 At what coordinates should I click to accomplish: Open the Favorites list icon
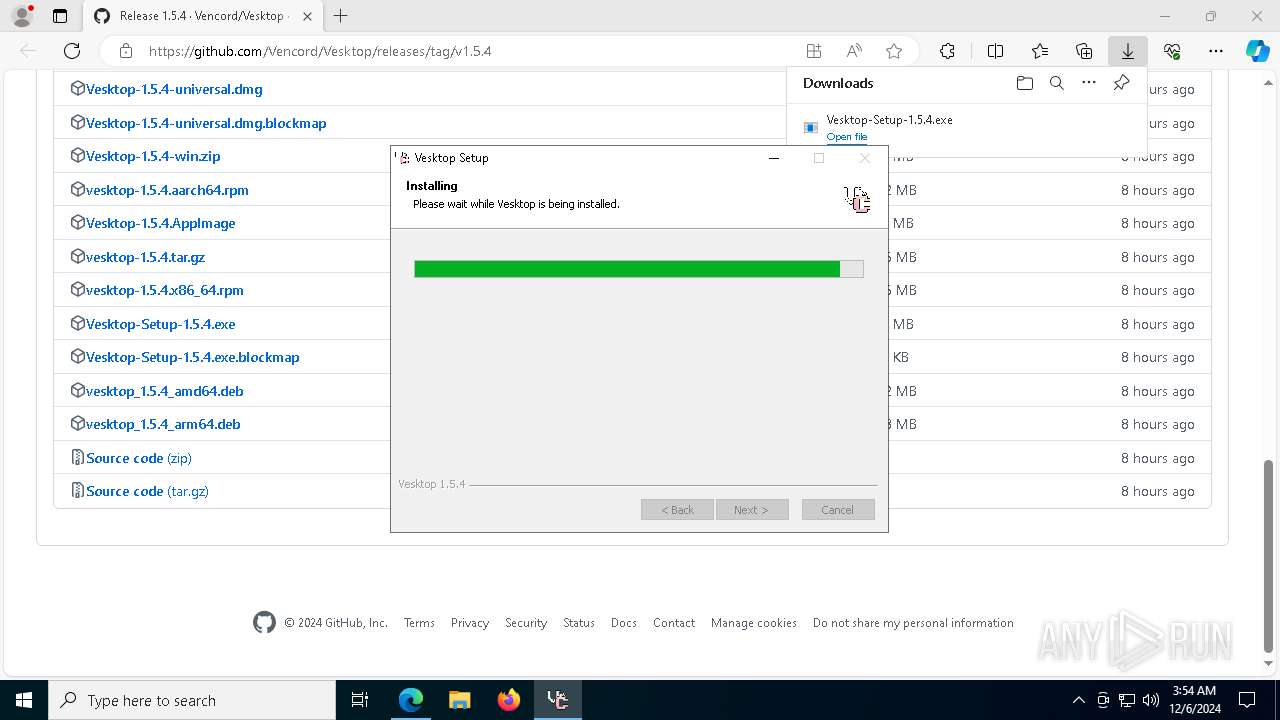click(x=1040, y=51)
